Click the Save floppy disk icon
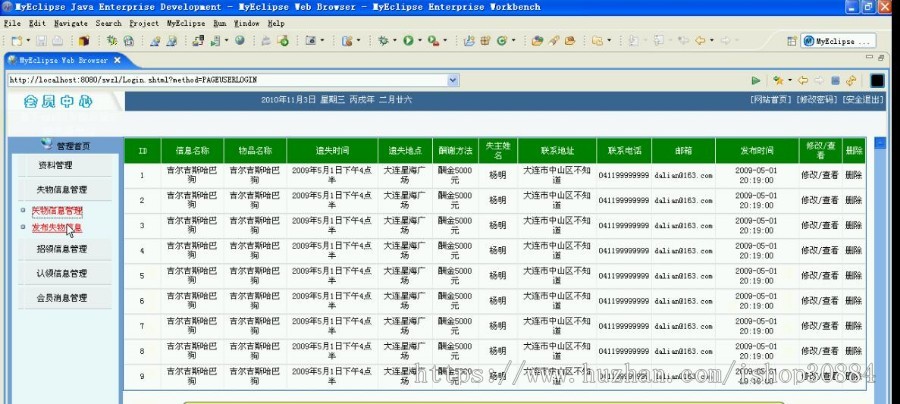The image size is (900, 404). click(x=41, y=41)
